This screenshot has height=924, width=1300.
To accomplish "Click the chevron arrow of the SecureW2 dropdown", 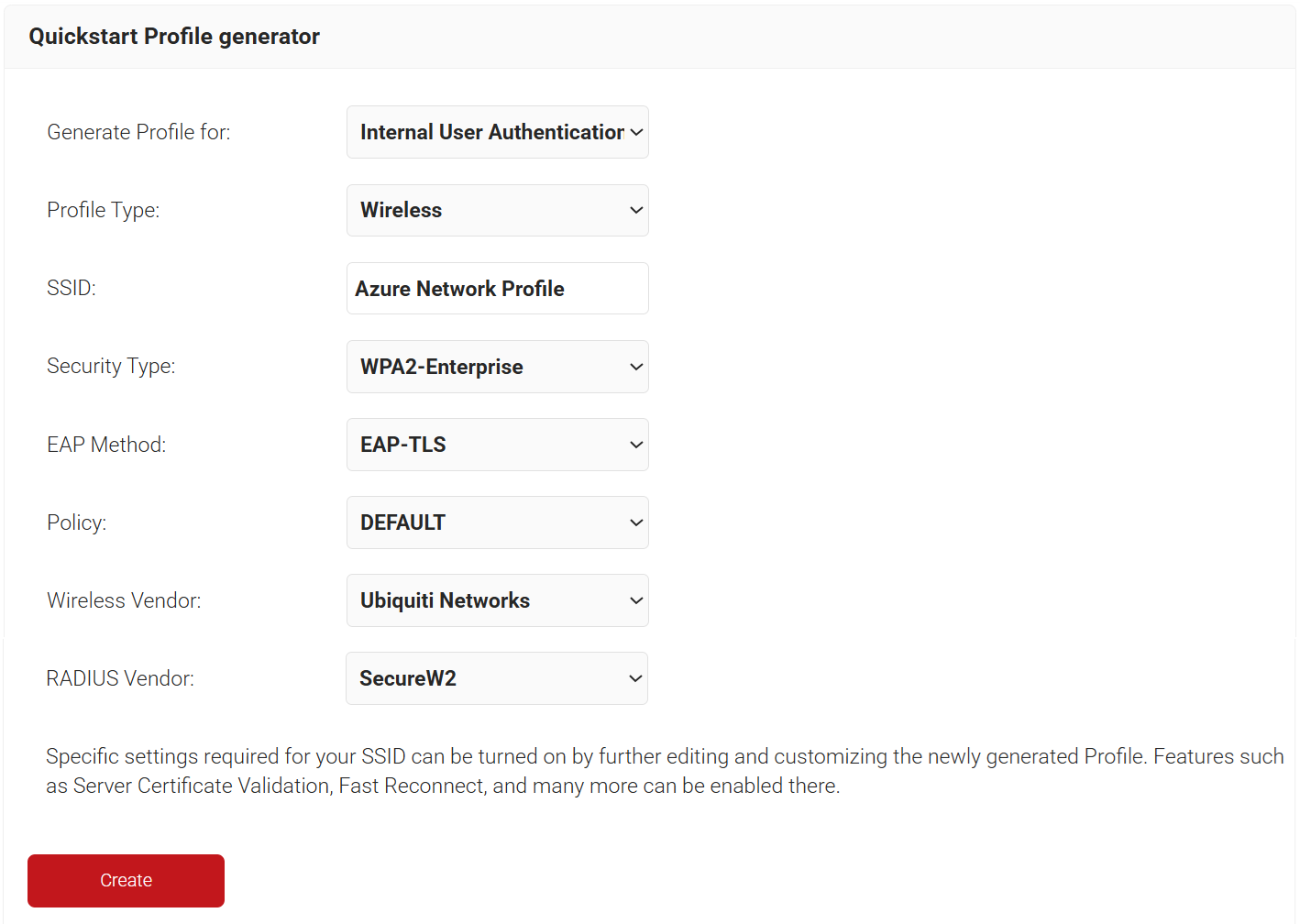I will coord(634,678).
